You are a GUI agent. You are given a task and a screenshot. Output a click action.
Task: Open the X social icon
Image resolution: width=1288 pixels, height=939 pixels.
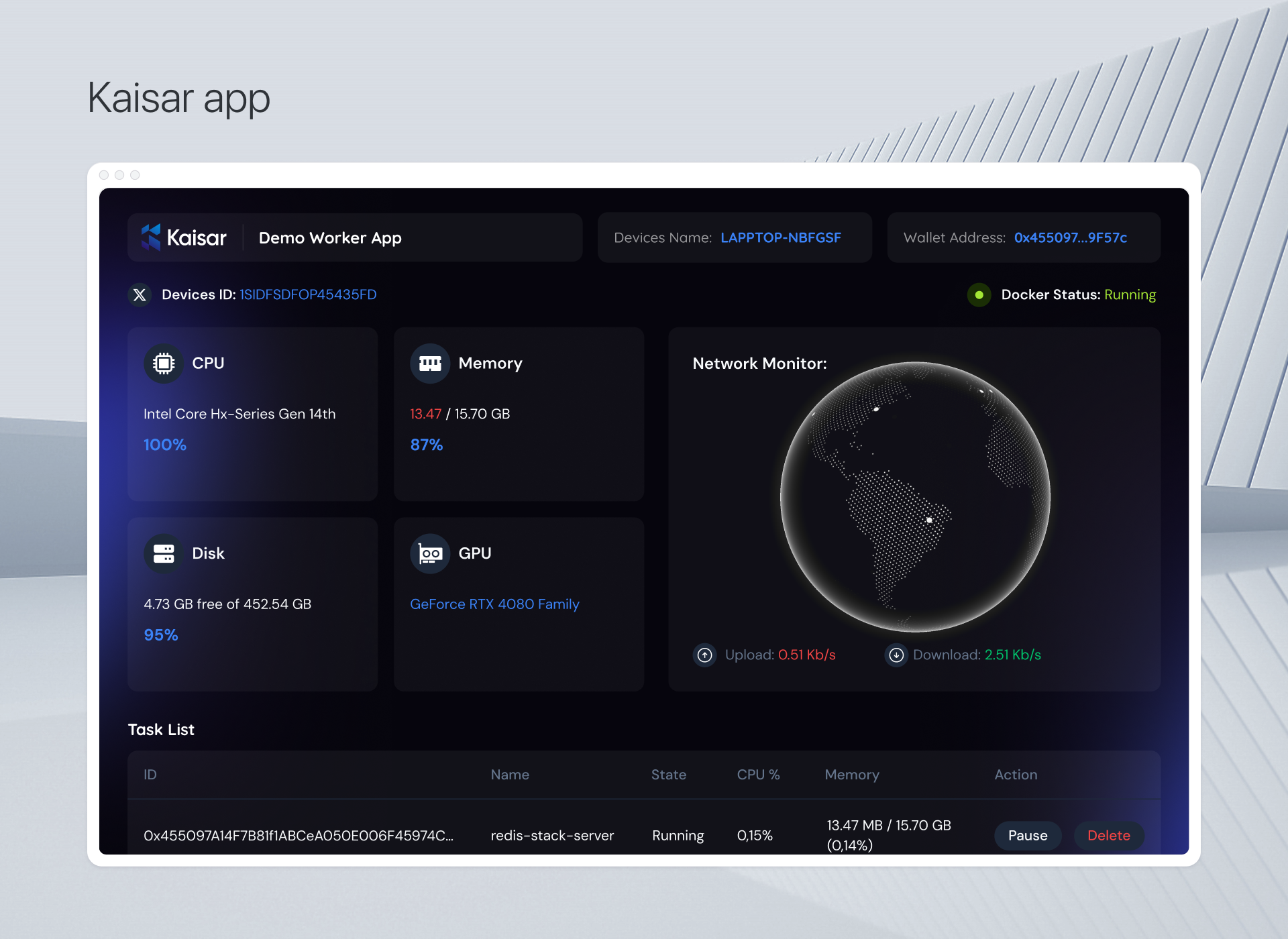140,294
